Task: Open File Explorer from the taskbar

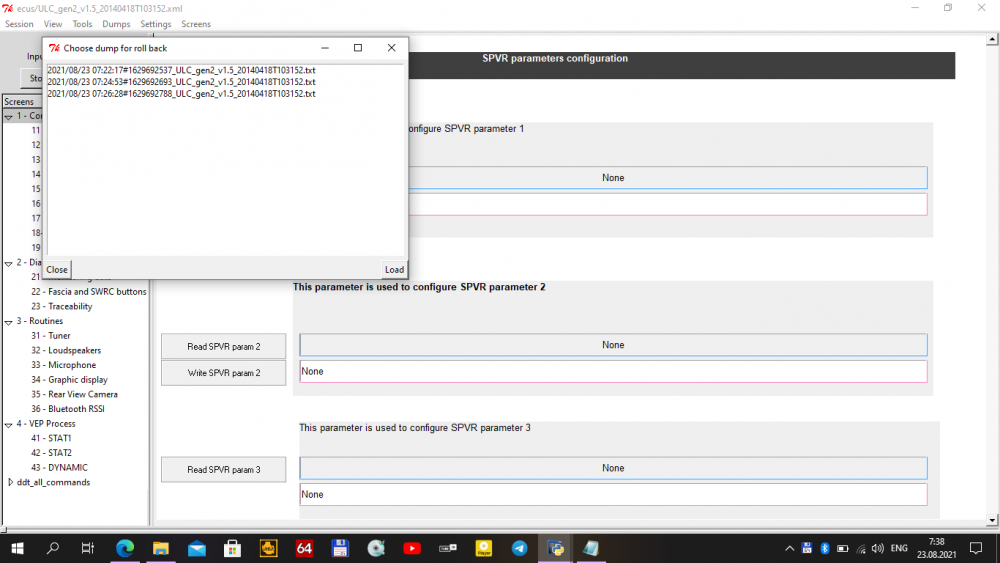Action: (161, 548)
